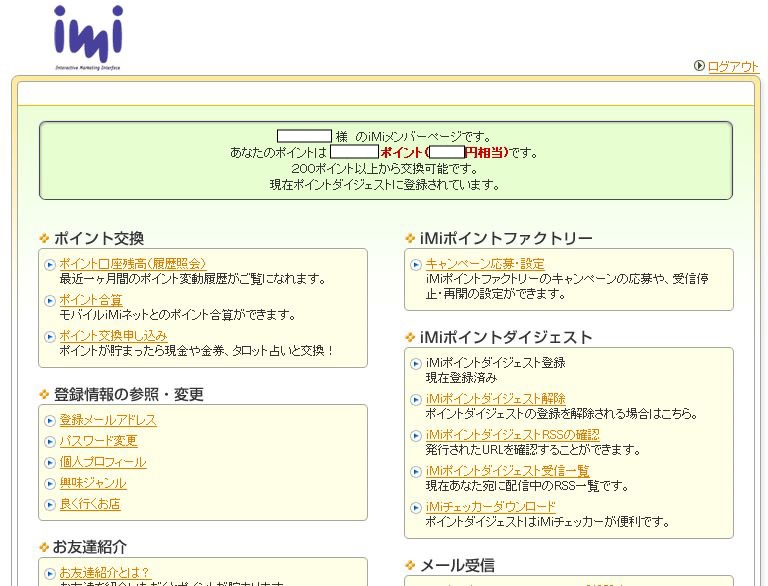
Task: Open iMiポイントダイジェスト解除 link
Action: pyautogui.click(x=495, y=398)
